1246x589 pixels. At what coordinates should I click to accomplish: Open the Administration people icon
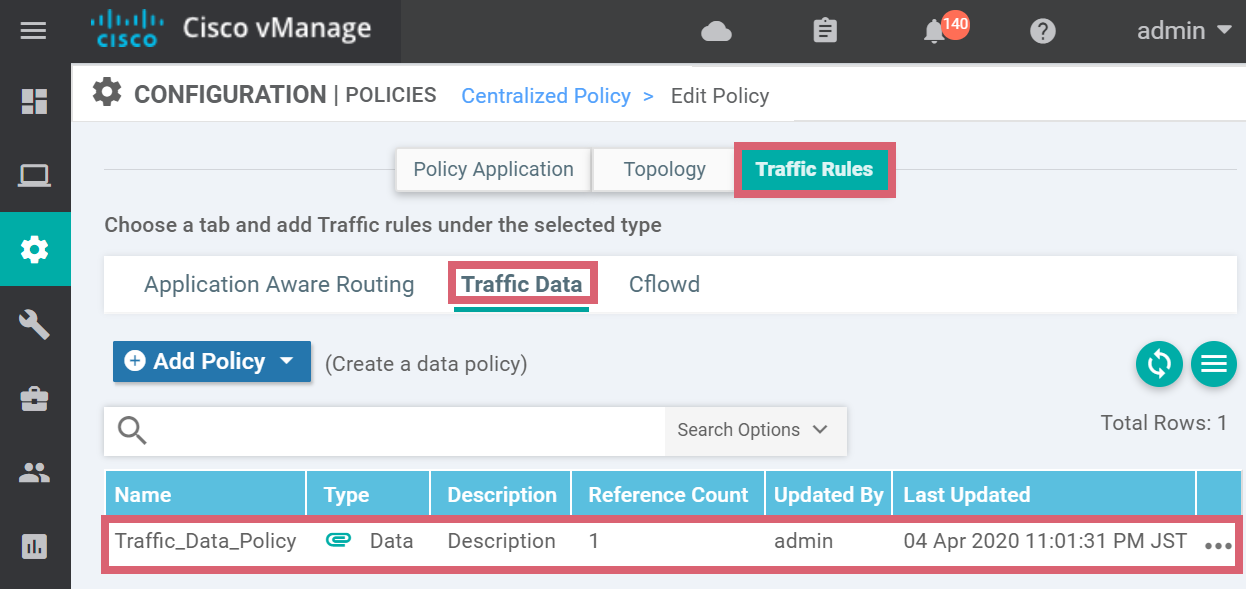[x=35, y=473]
